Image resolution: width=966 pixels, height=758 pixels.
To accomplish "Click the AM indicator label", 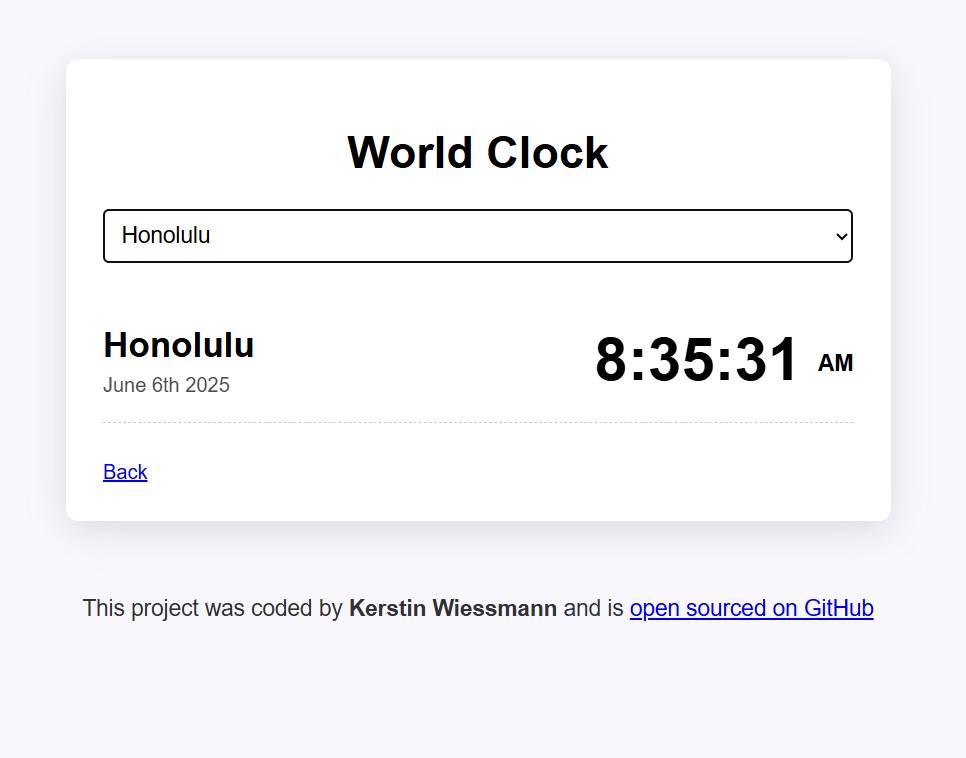I will click(835, 363).
